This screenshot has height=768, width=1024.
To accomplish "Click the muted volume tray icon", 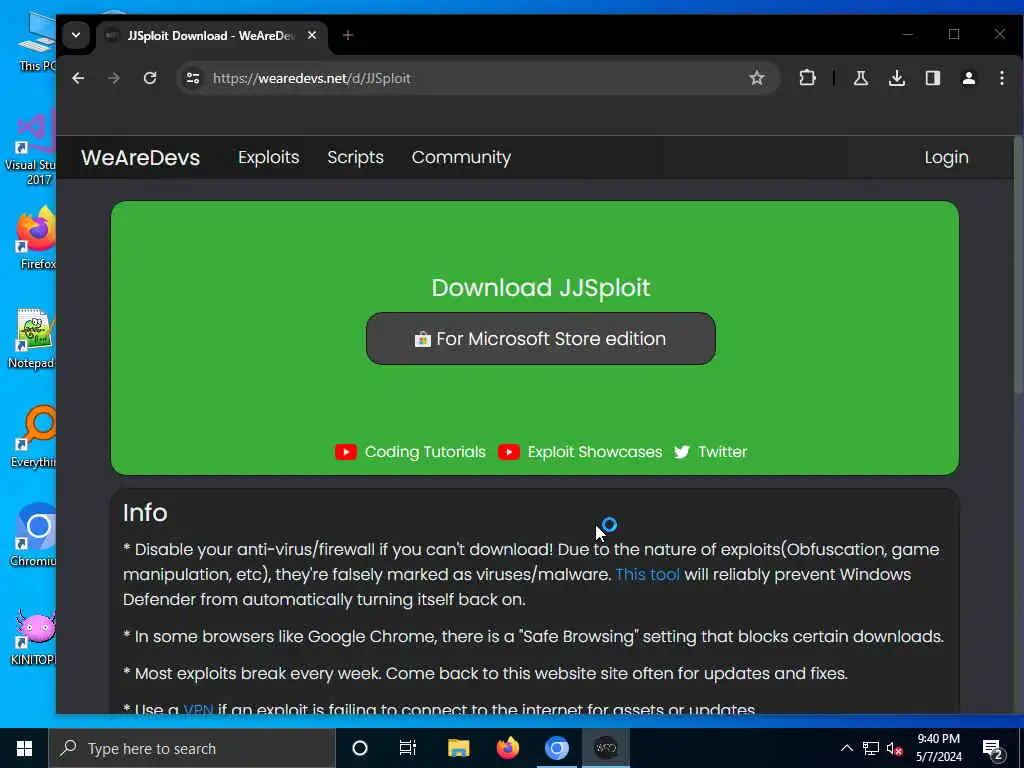I will [895, 748].
